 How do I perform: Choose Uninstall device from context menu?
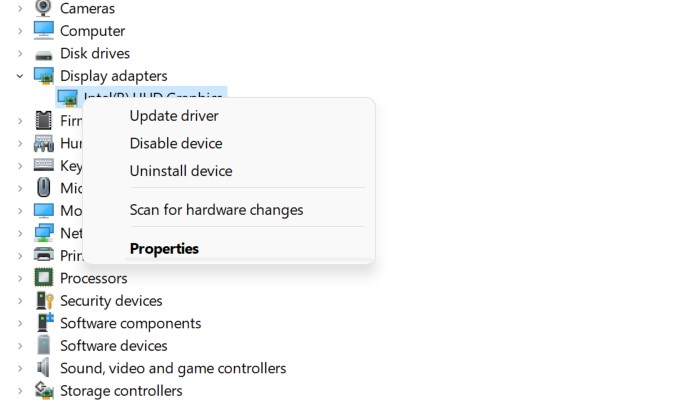pos(181,171)
